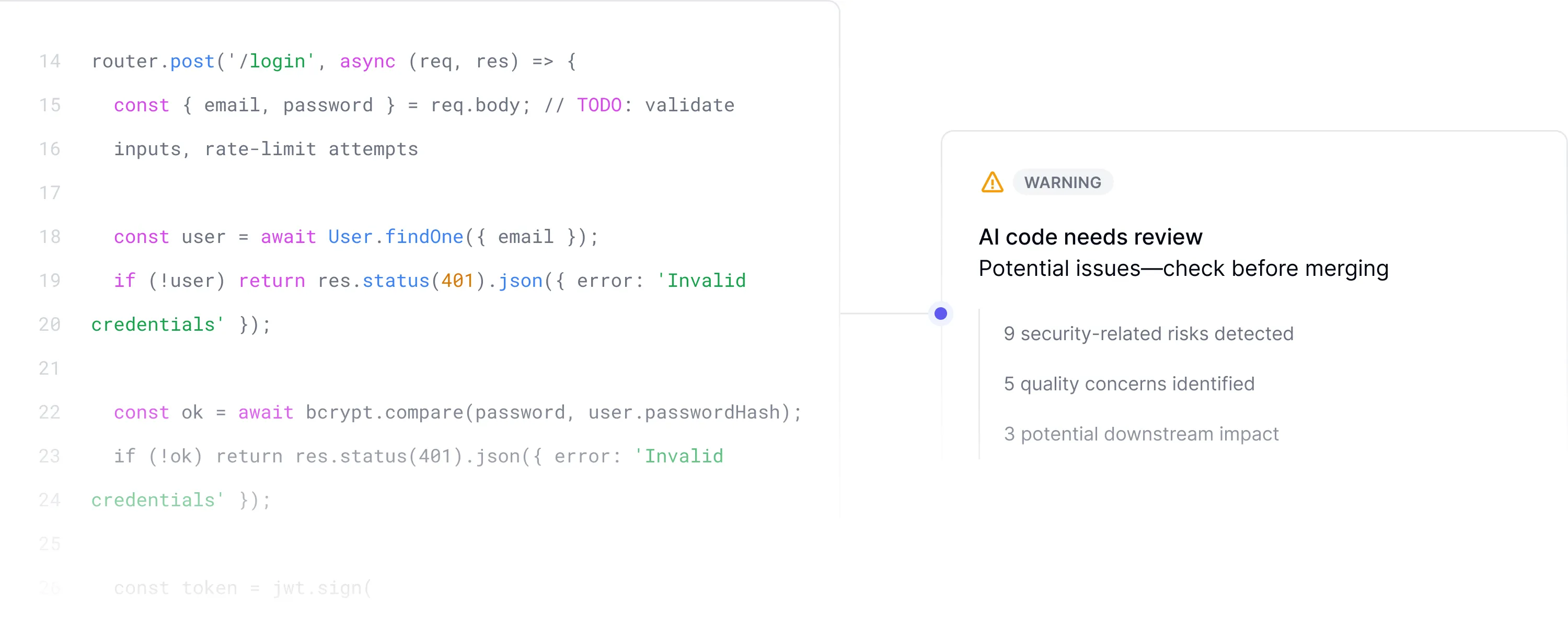The width and height of the screenshot is (1568, 627).
Task: Click line number 14 in gutter
Action: [x=50, y=62]
